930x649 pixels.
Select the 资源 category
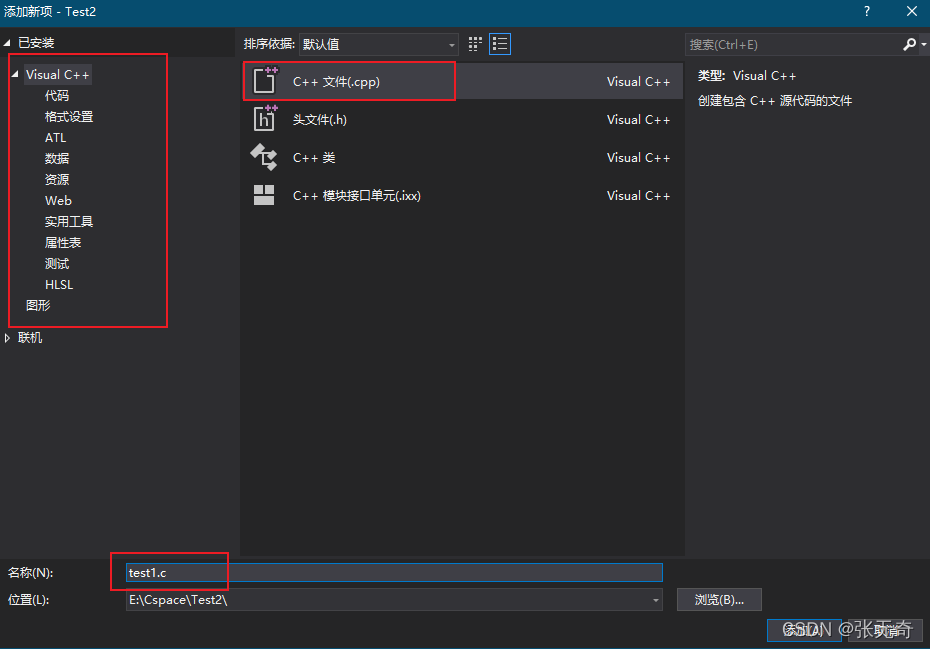(57, 179)
